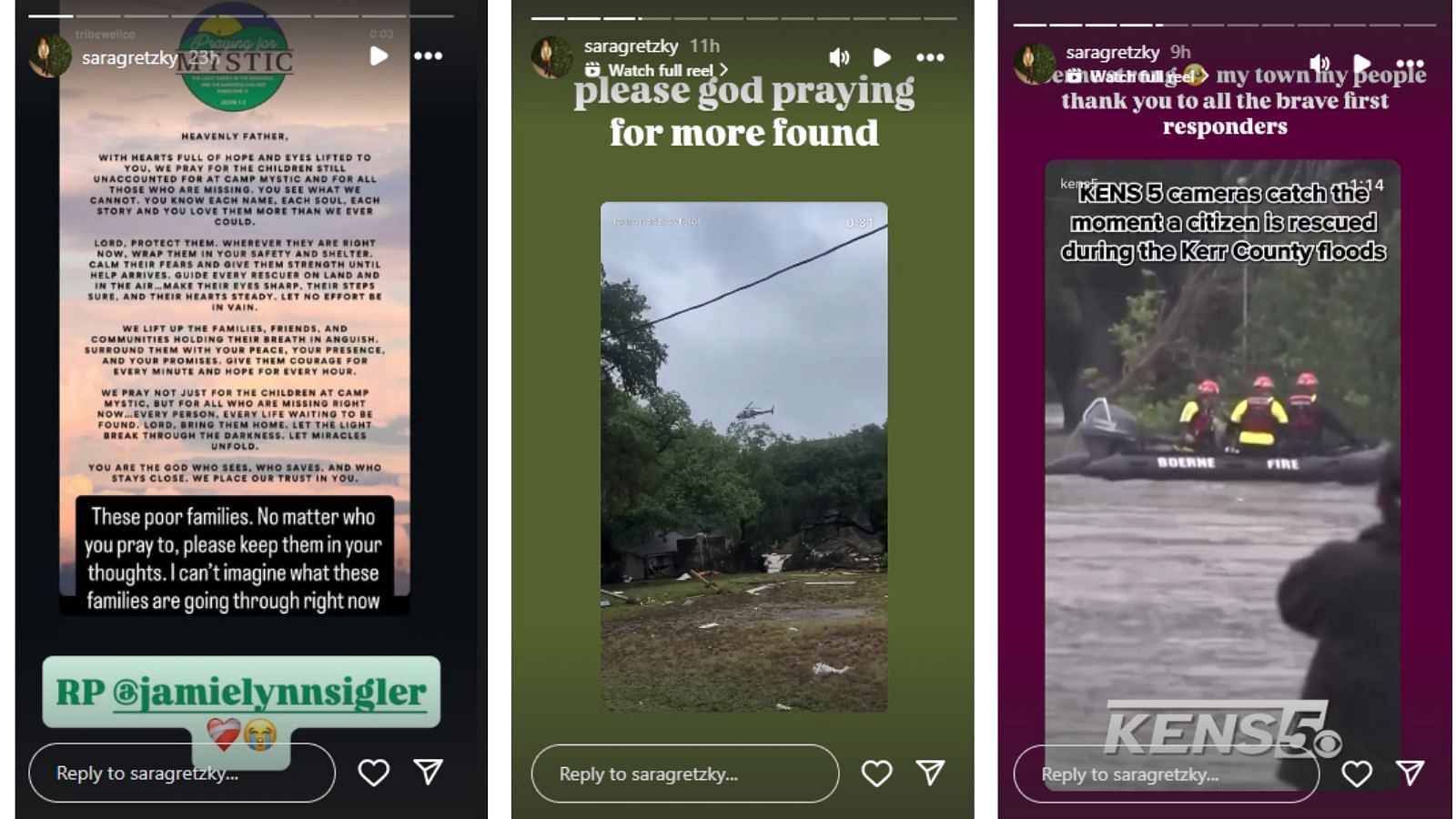Image resolution: width=1456 pixels, height=819 pixels.
Task: Mute sound on the middle story
Action: [x=839, y=57]
